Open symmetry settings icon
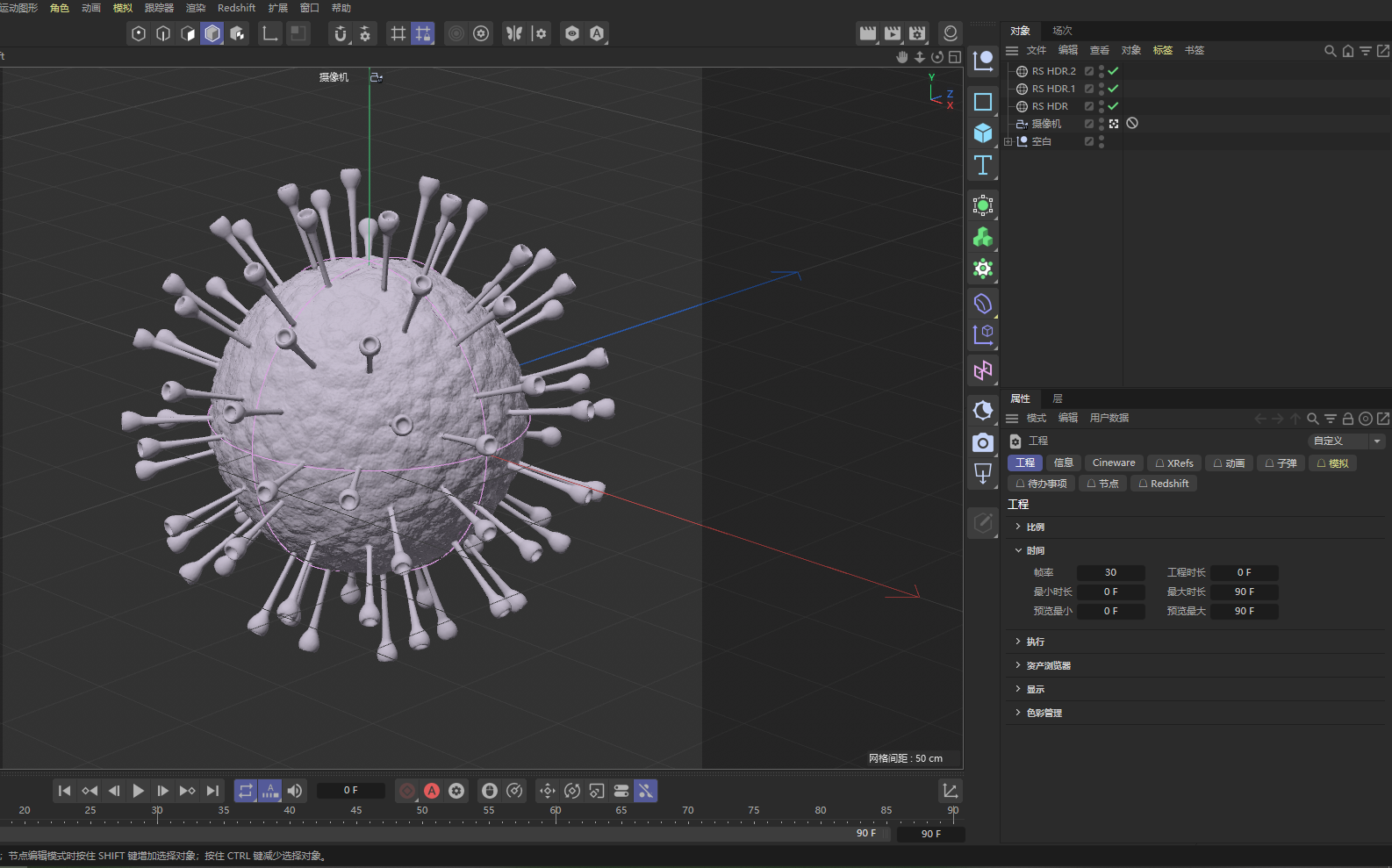 [539, 33]
